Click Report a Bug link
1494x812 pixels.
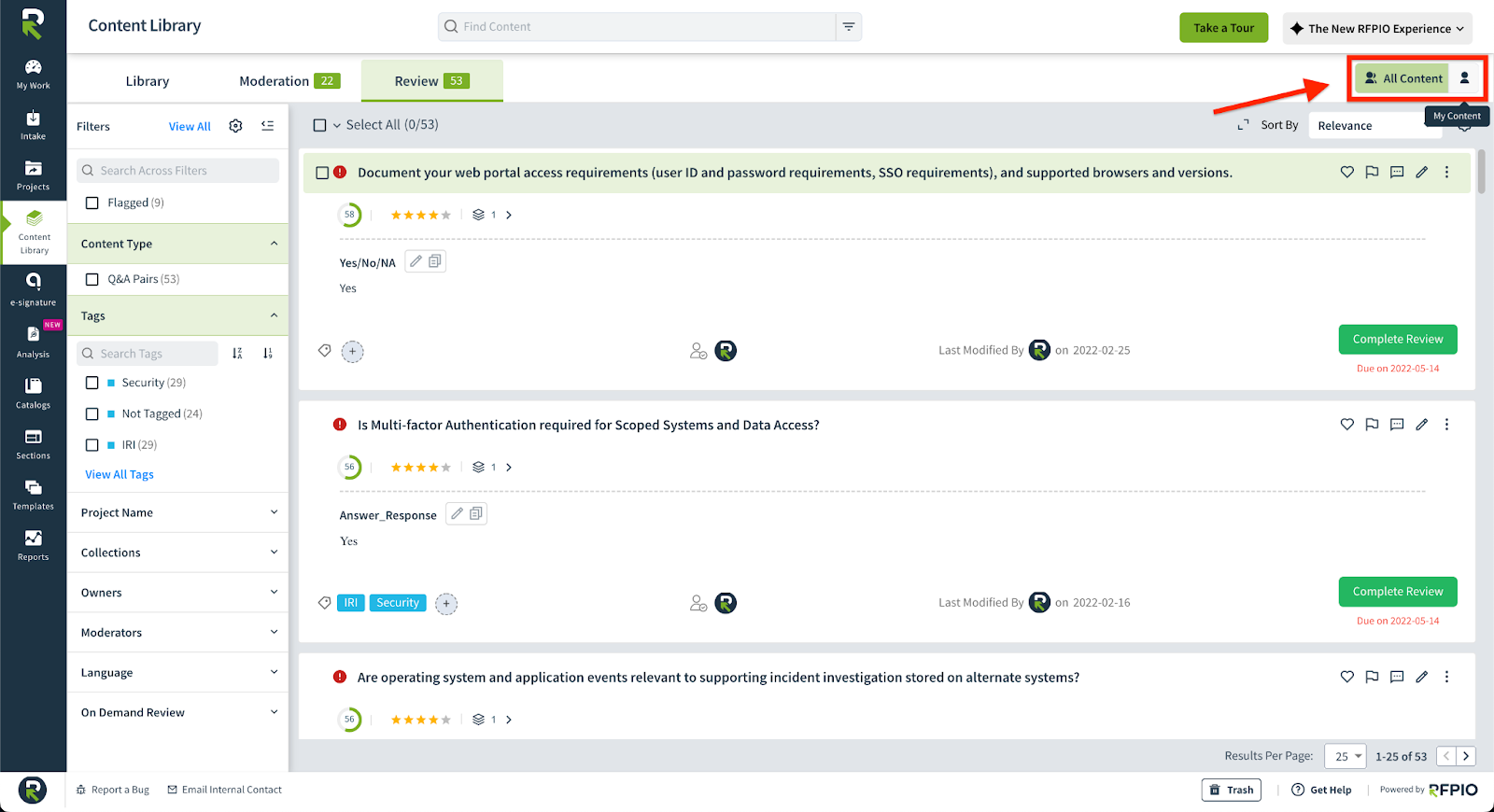(x=113, y=790)
